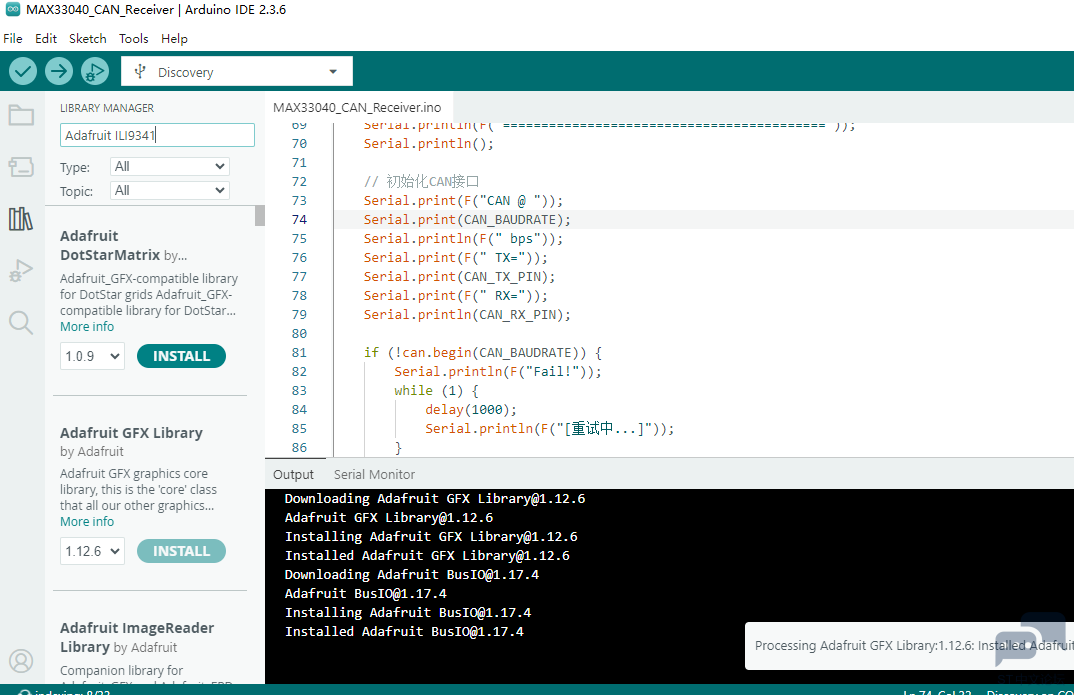Open GFX Library version 1.12.6 dropdown
The width and height of the screenshot is (1074, 695).
click(x=92, y=551)
